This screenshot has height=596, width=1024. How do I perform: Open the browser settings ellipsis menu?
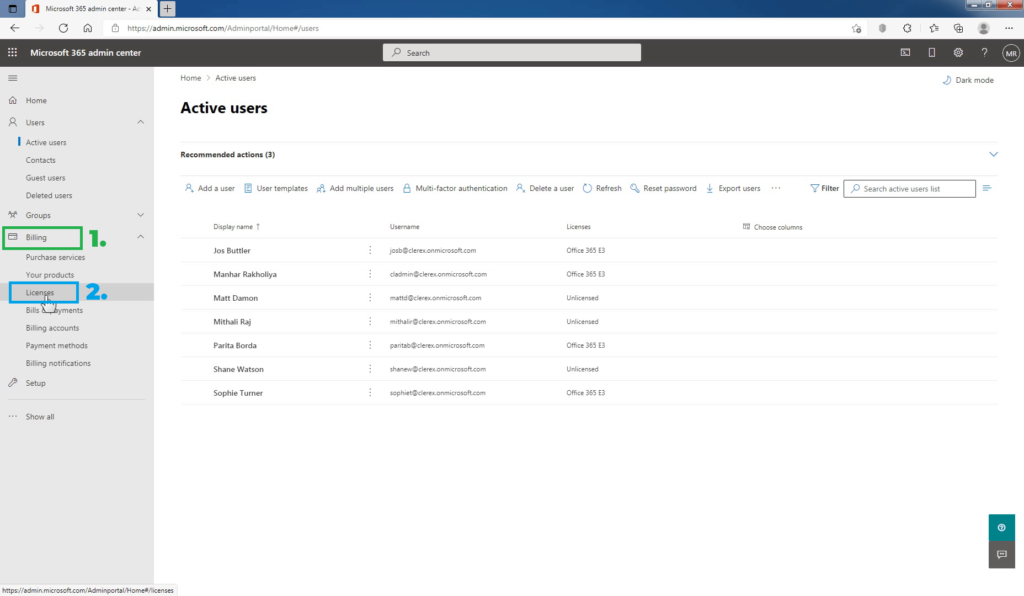pos(1009,28)
